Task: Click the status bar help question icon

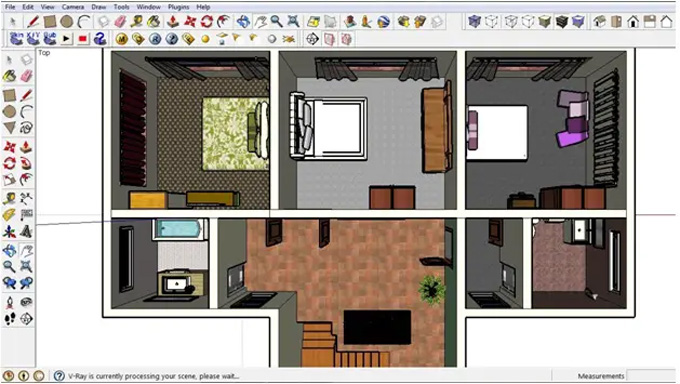Action: [x=59, y=376]
